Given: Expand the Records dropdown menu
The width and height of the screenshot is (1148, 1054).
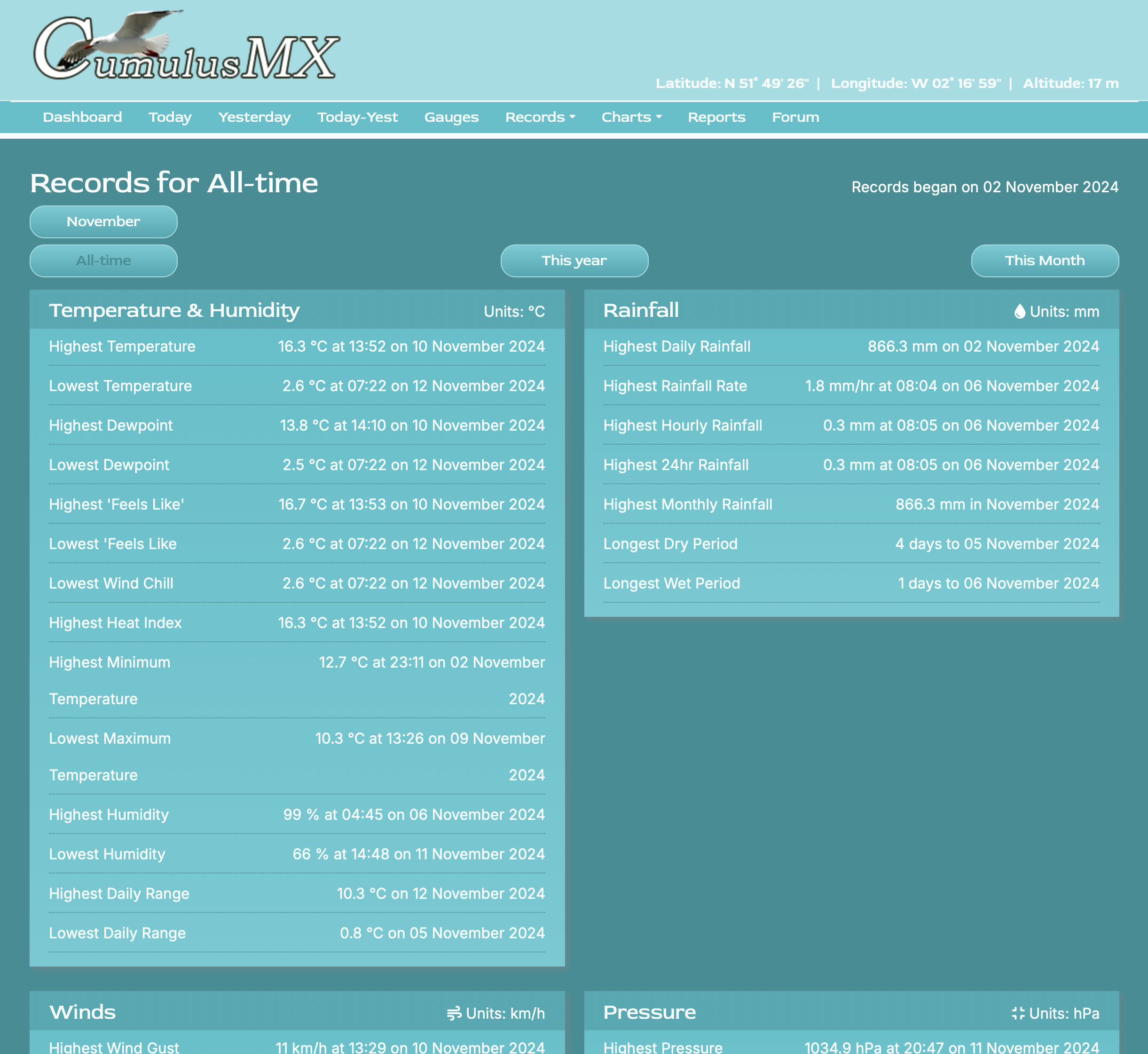Looking at the screenshot, I should [x=540, y=117].
